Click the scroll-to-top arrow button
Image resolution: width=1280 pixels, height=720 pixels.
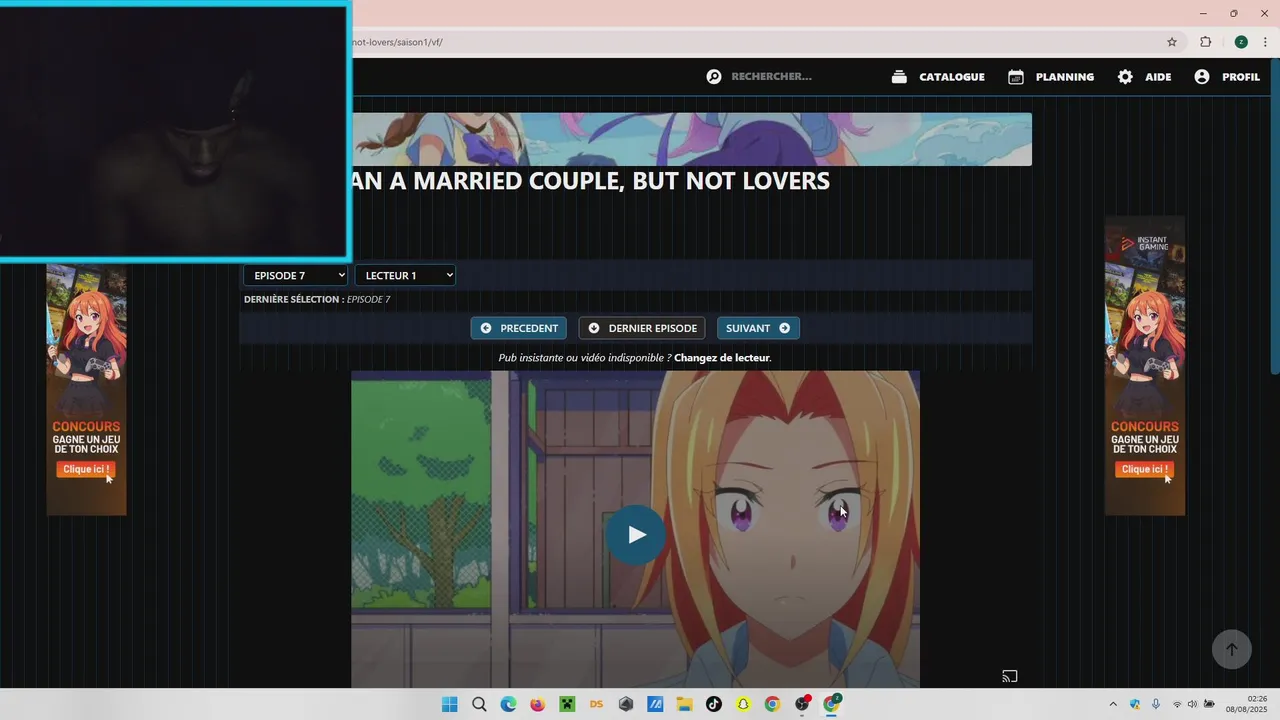[1232, 649]
